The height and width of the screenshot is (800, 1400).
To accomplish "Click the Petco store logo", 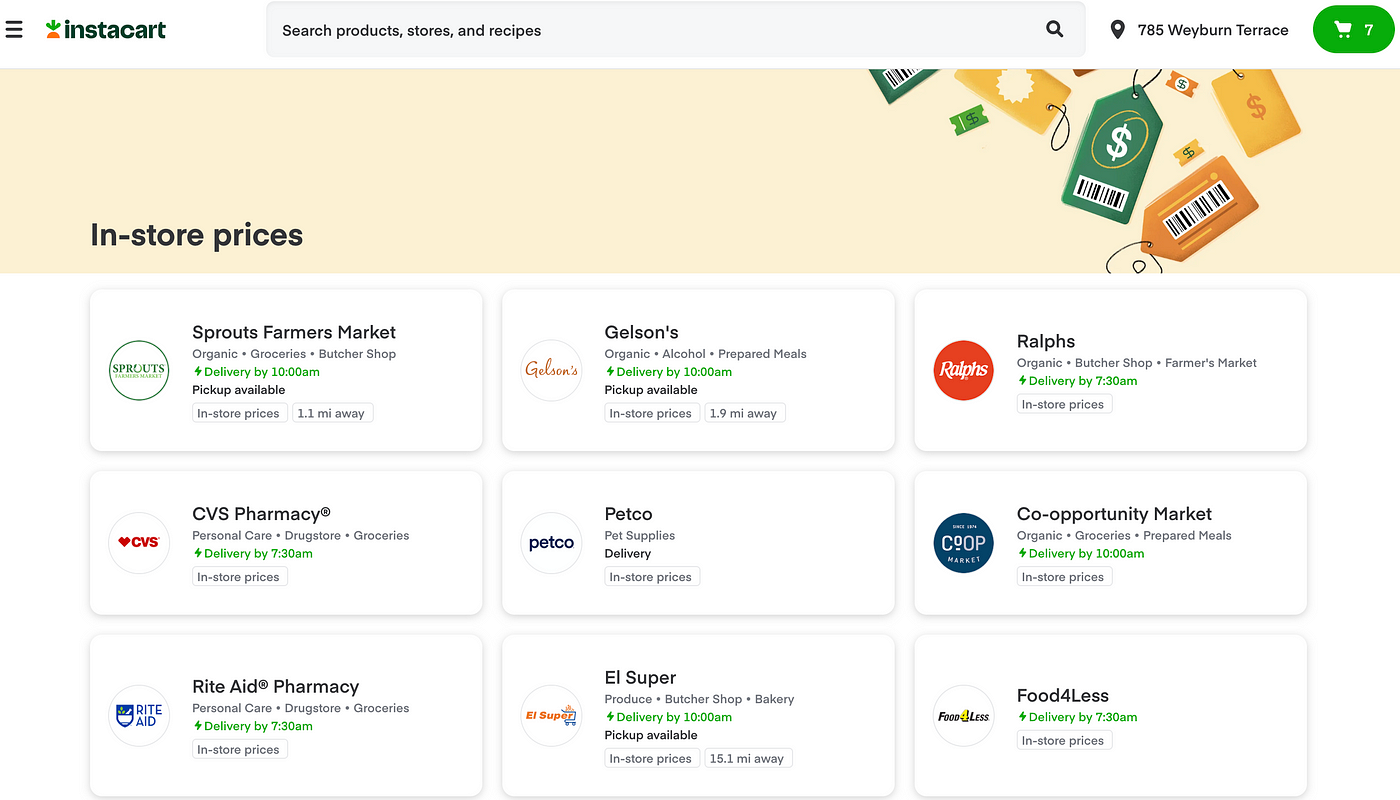I will tap(551, 542).
